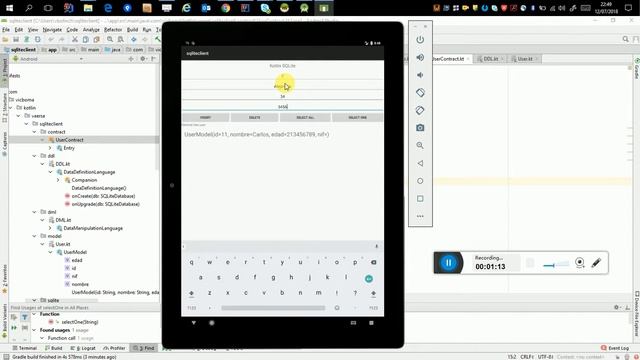Image resolution: width=640 pixels, height=360 pixels.
Task: Click the Paste icon in Android Studio toolbar
Action: click(97, 39)
